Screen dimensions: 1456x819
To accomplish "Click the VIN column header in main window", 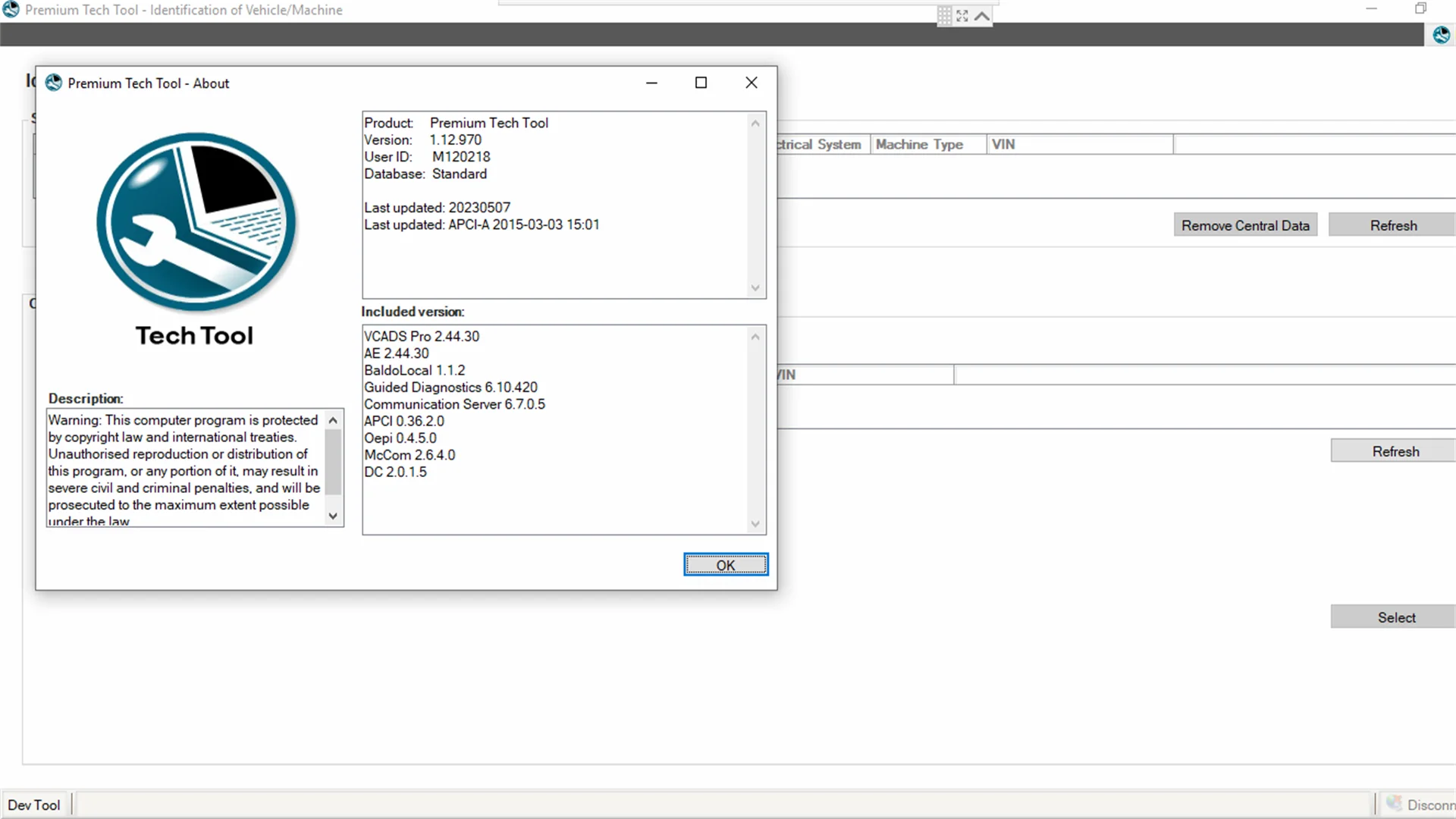I will [1080, 143].
